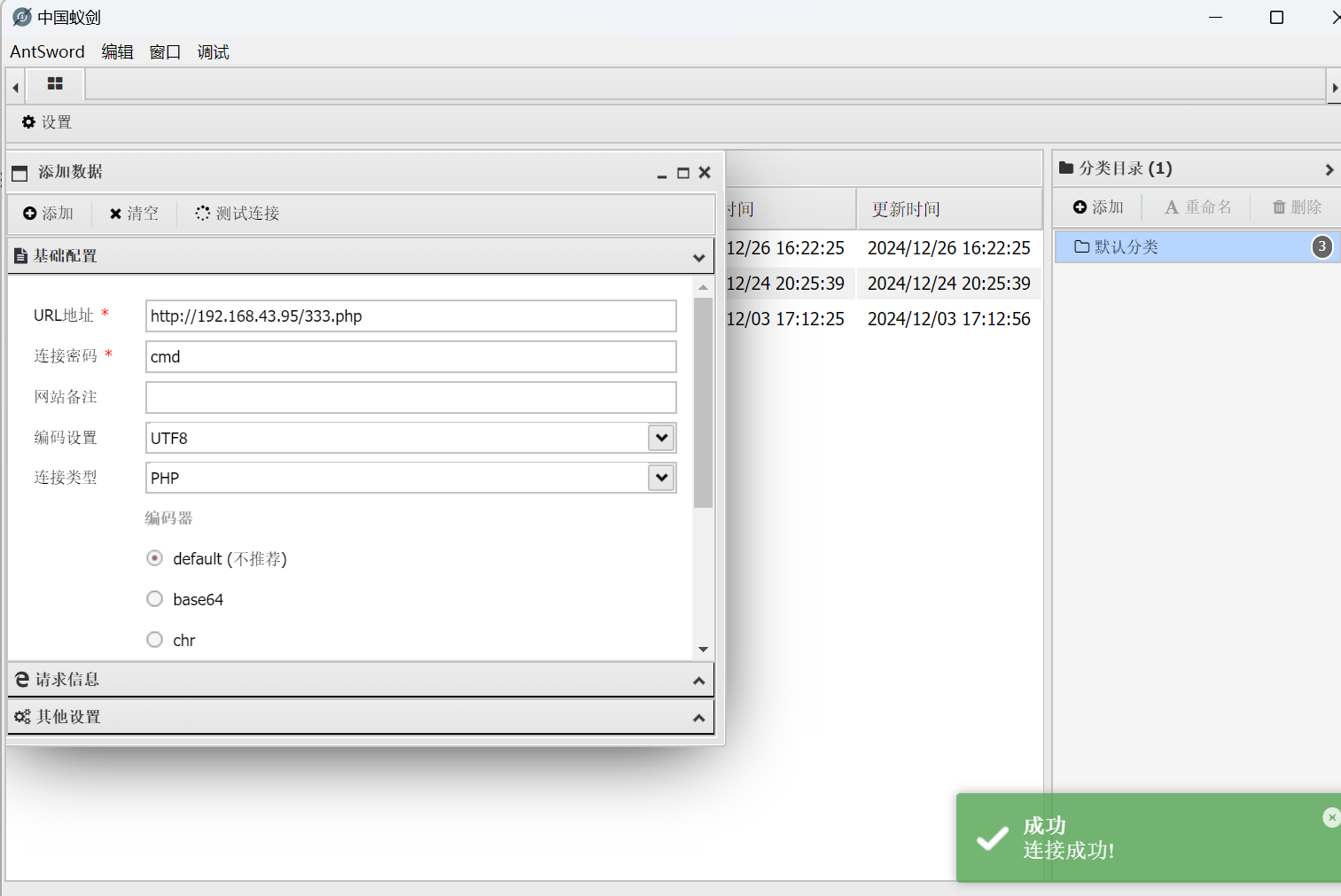
Task: Click the 网站备注 input field
Action: pos(411,398)
